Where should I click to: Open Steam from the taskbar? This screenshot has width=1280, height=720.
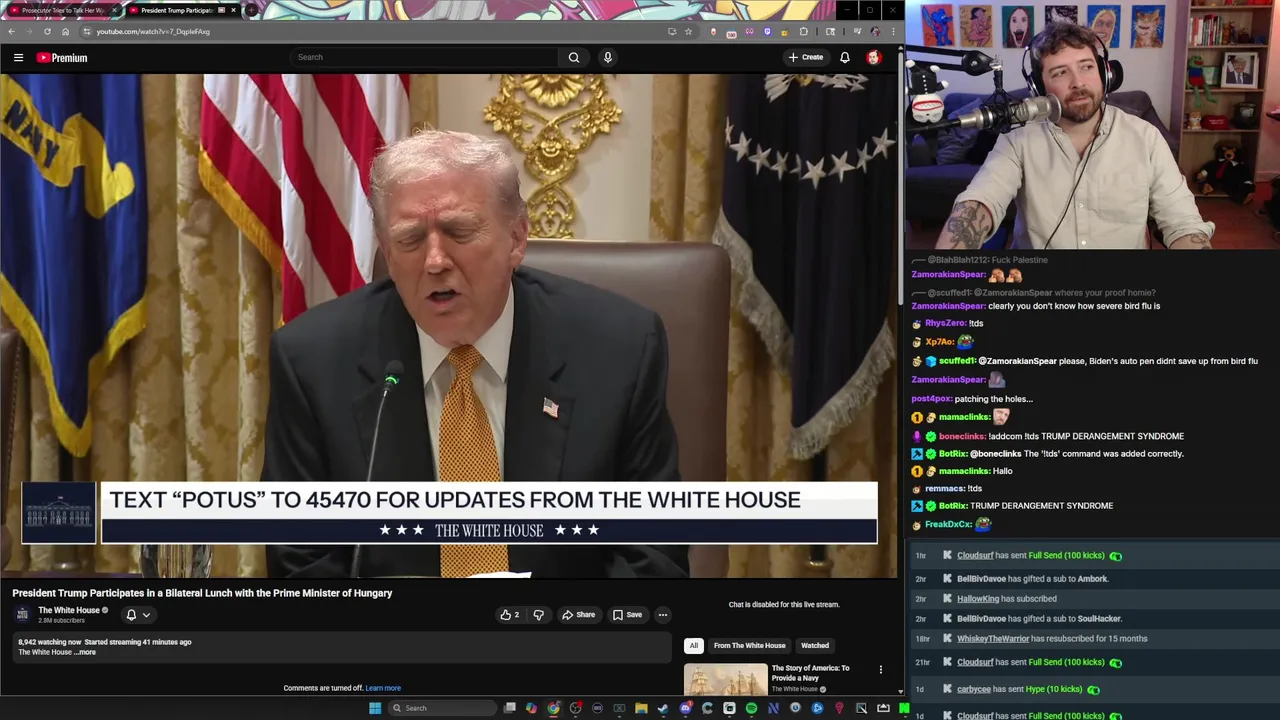(x=663, y=708)
